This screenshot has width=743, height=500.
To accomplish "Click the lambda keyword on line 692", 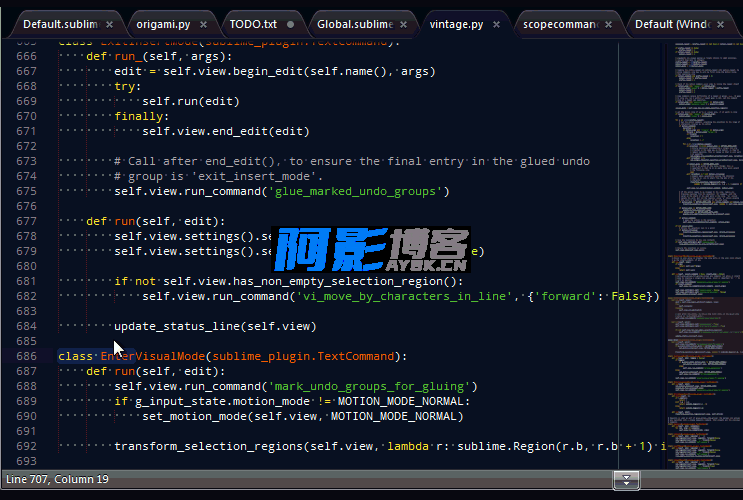I will coord(408,446).
